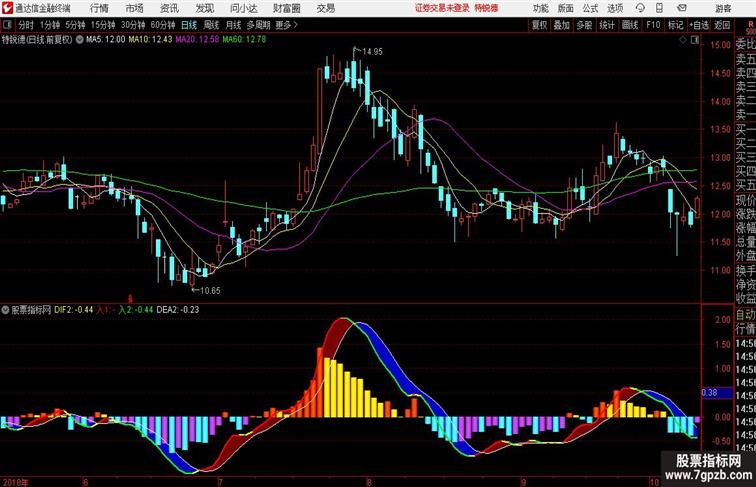Open the 选项 menu
The width and height of the screenshot is (756, 487).
615,8
